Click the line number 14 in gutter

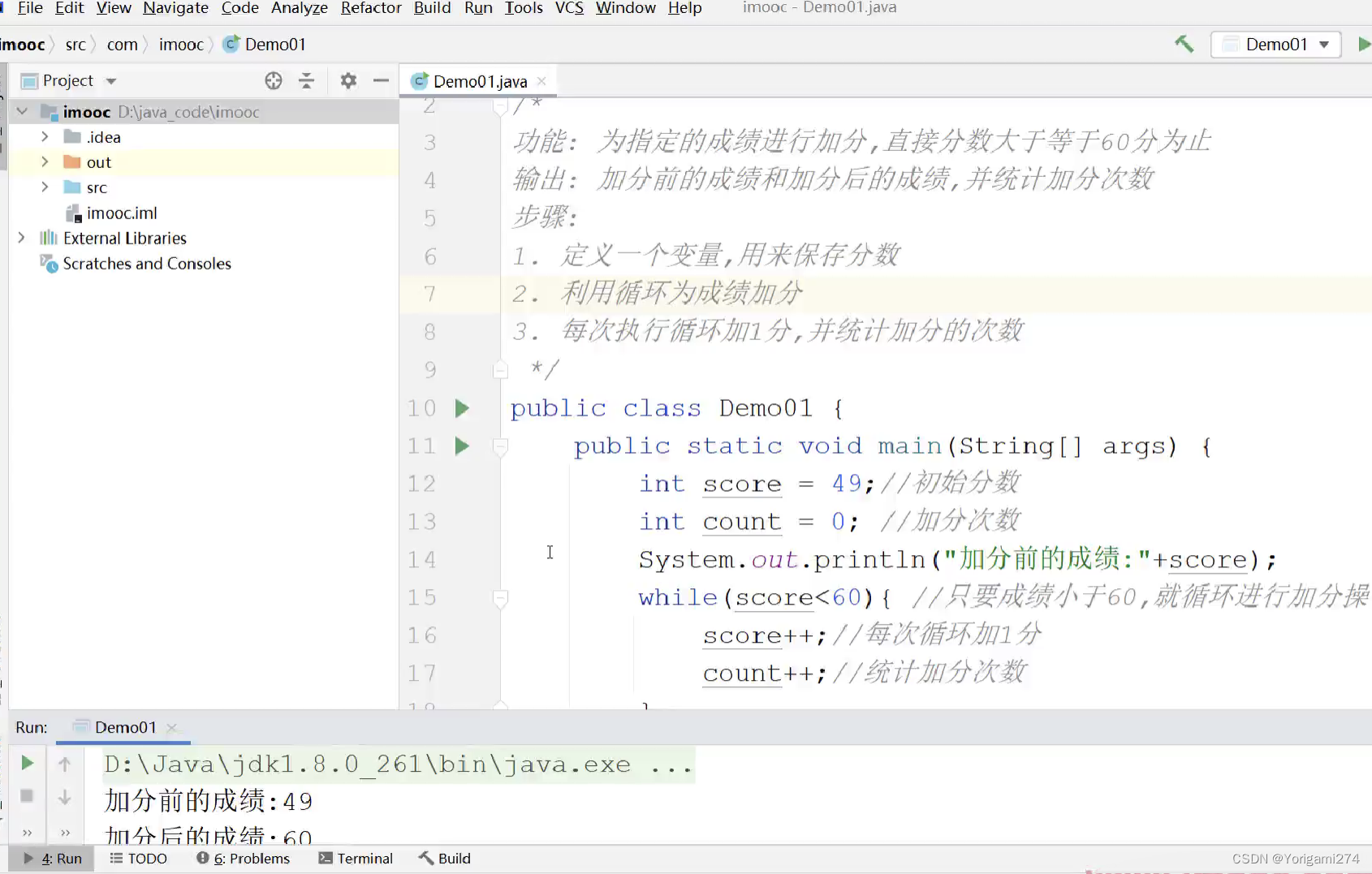click(x=422, y=560)
